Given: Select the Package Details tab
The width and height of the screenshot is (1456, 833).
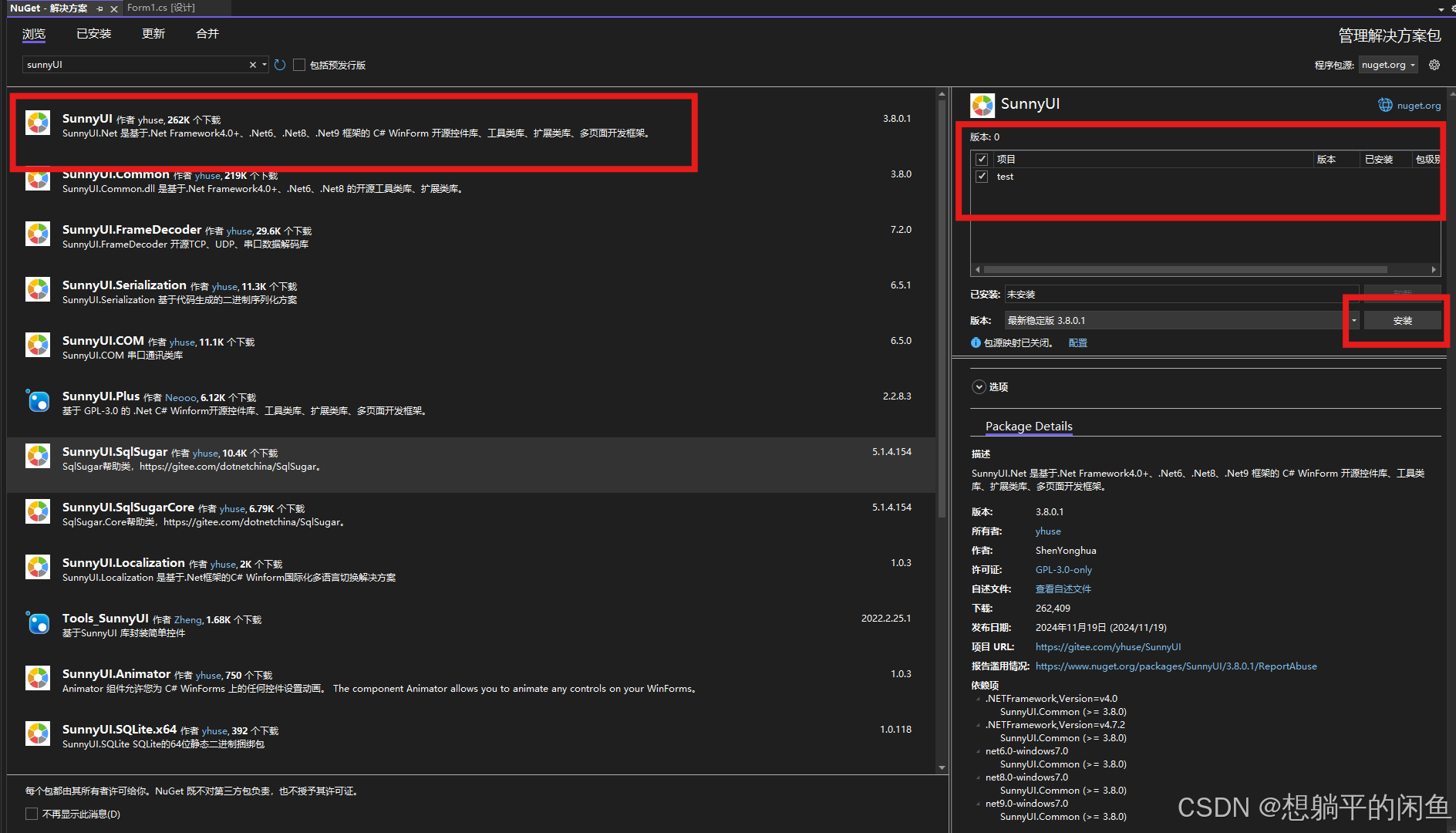Looking at the screenshot, I should coord(1029,427).
